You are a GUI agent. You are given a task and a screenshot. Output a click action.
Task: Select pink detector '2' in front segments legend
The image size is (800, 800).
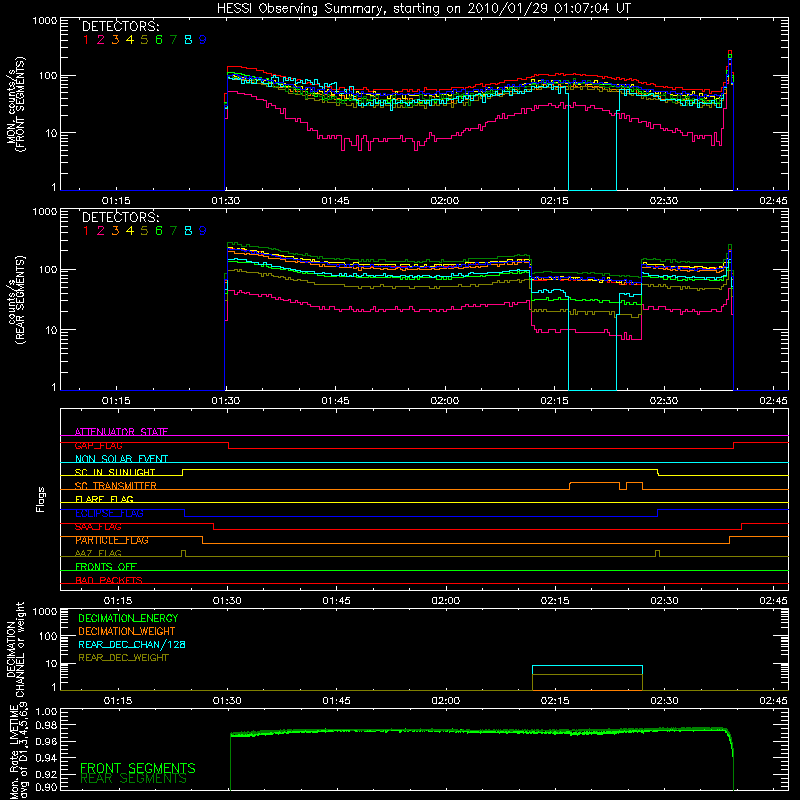pyautogui.click(x=101, y=40)
